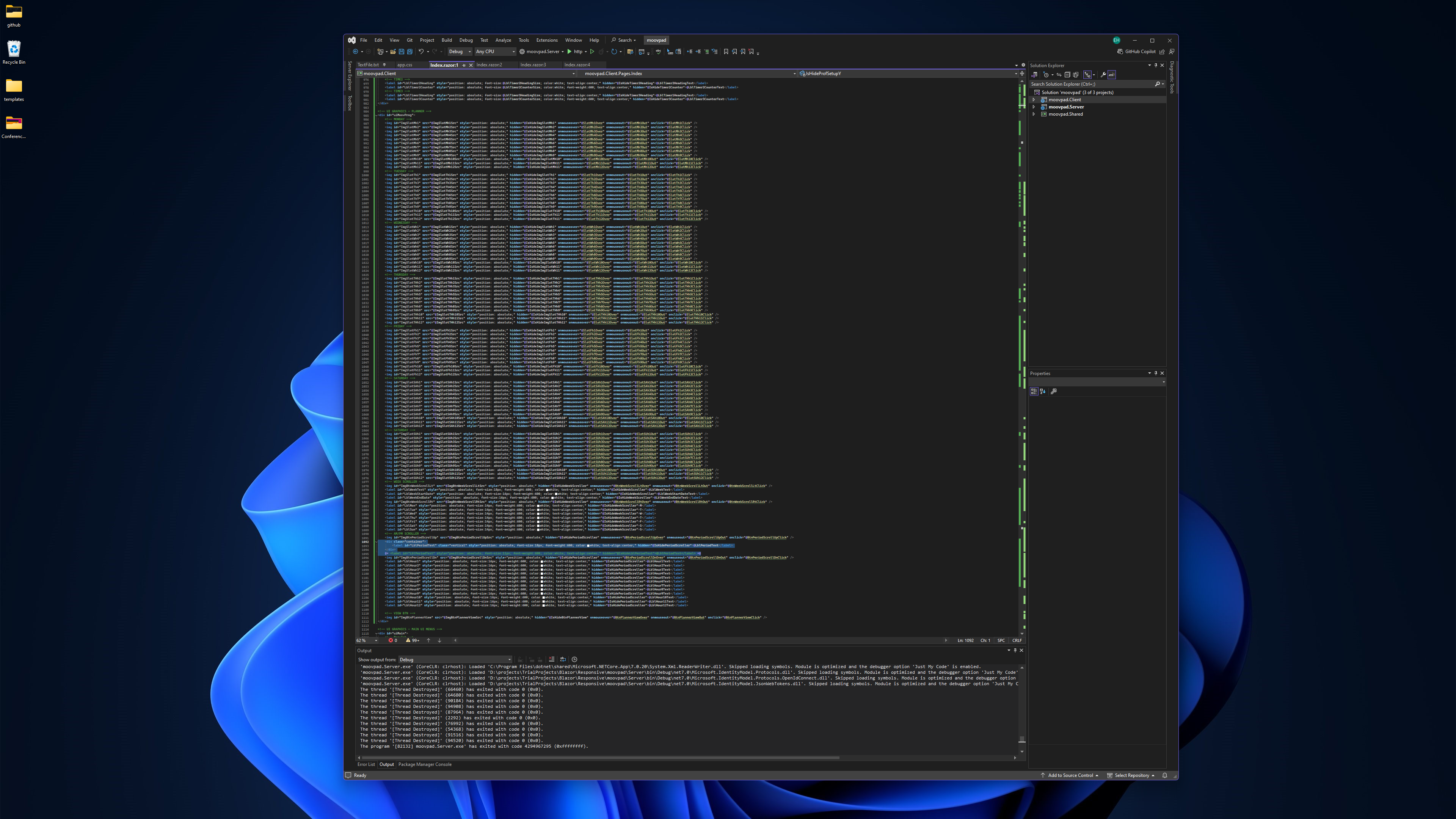Click the Live Share icon

pos(1162,52)
